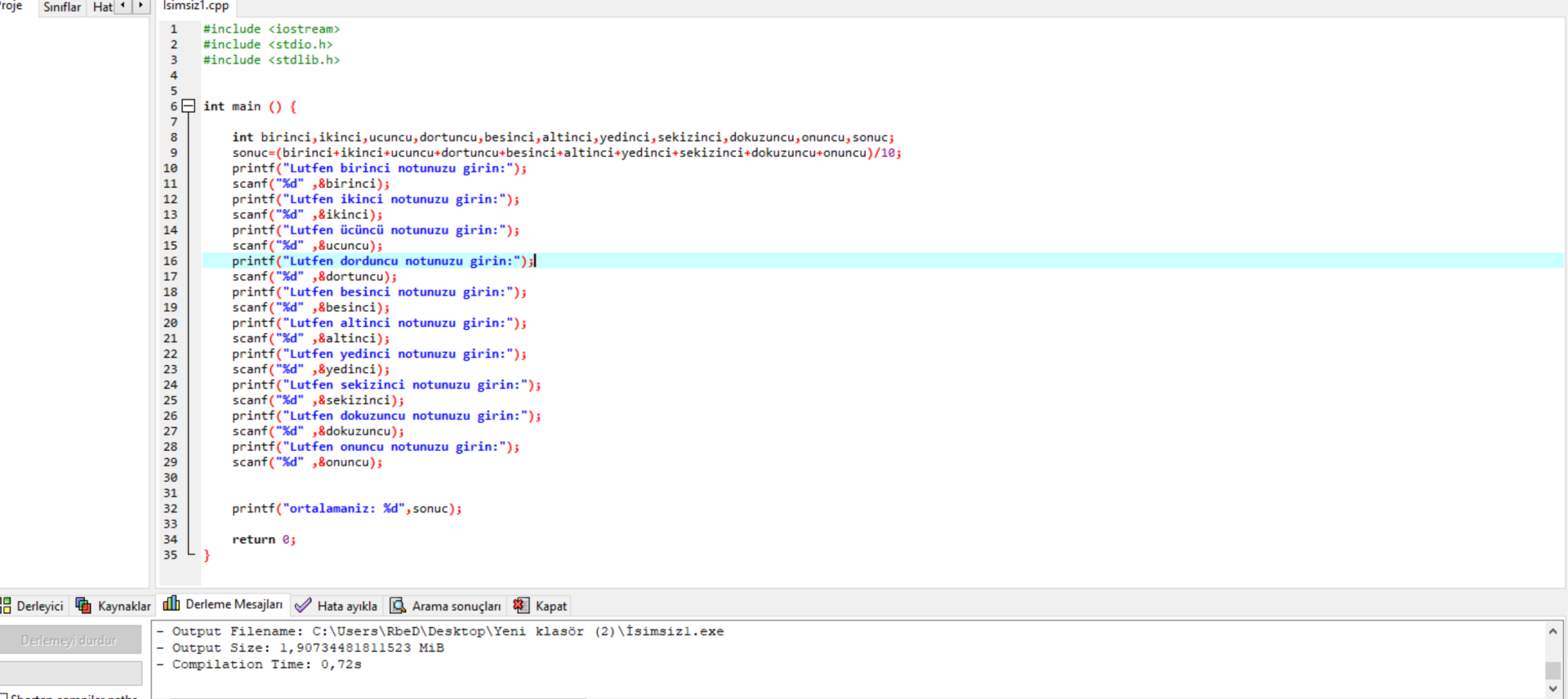Click the closing brace on line 35

click(207, 555)
